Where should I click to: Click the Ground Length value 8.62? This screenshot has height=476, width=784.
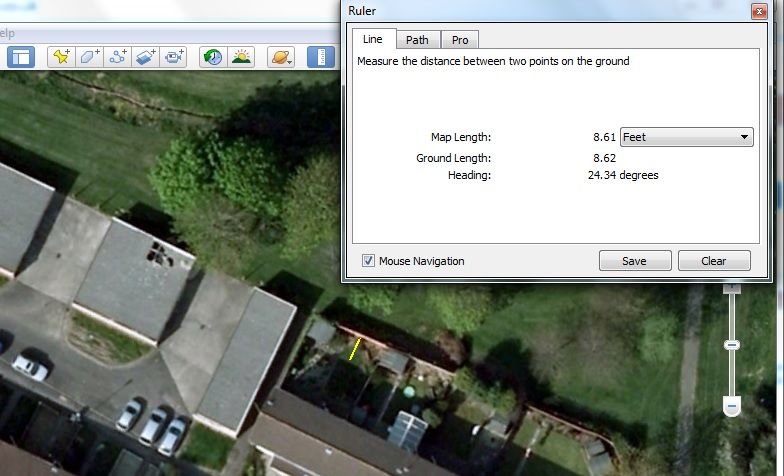coord(604,158)
